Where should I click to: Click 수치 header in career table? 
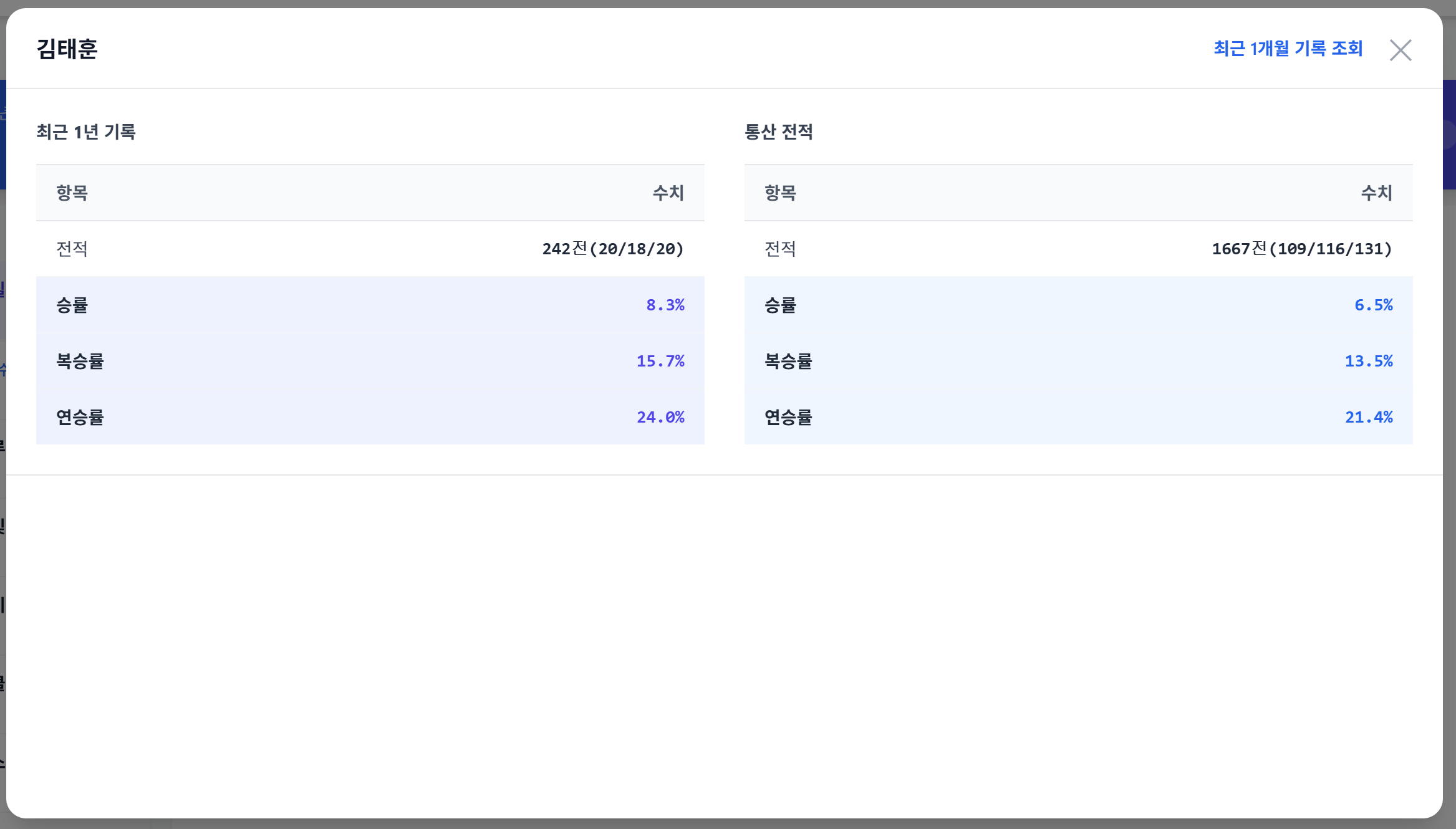pos(1376,193)
